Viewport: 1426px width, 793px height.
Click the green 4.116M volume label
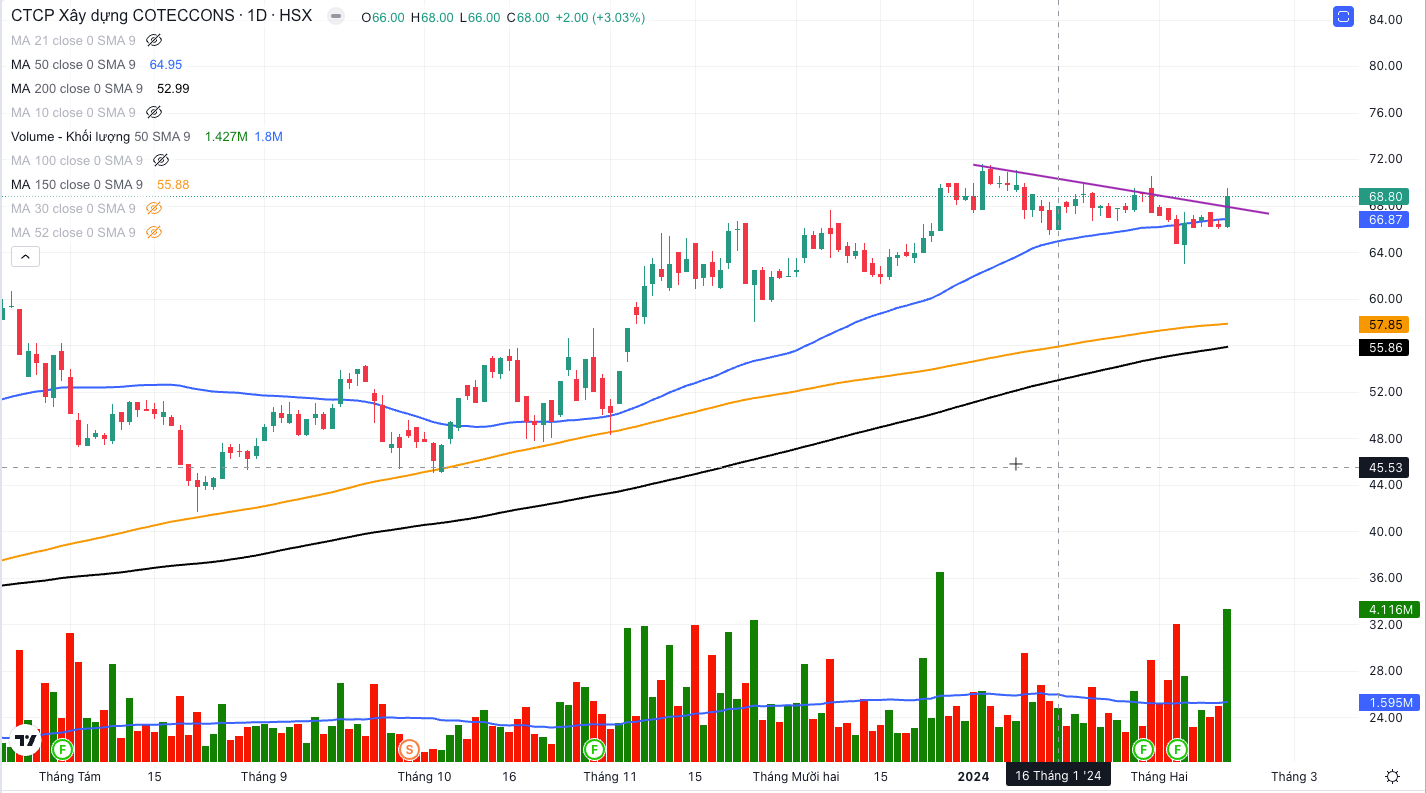pyautogui.click(x=1388, y=610)
